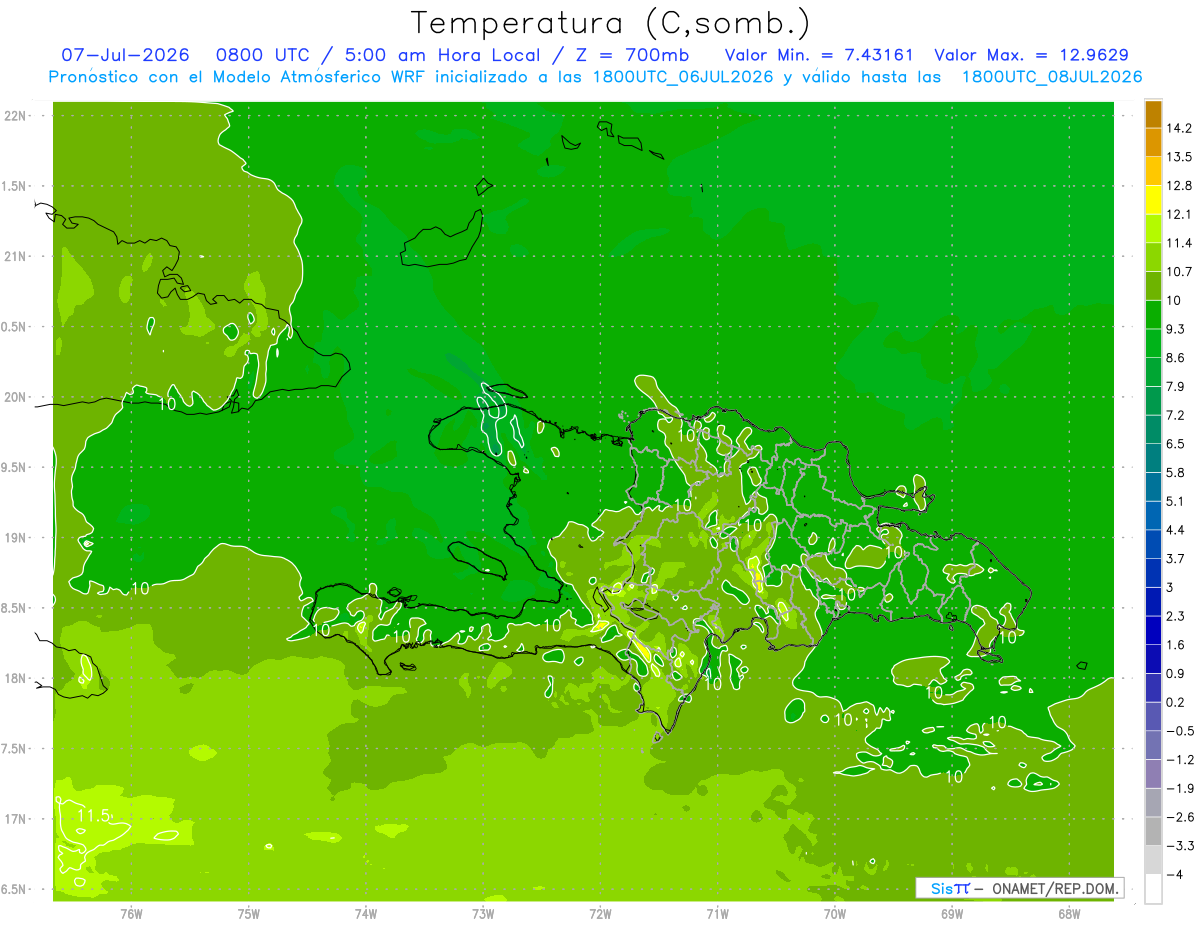Click the "75W" longitude axis label
Image resolution: width=1200 pixels, height=927 pixels.
(249, 914)
